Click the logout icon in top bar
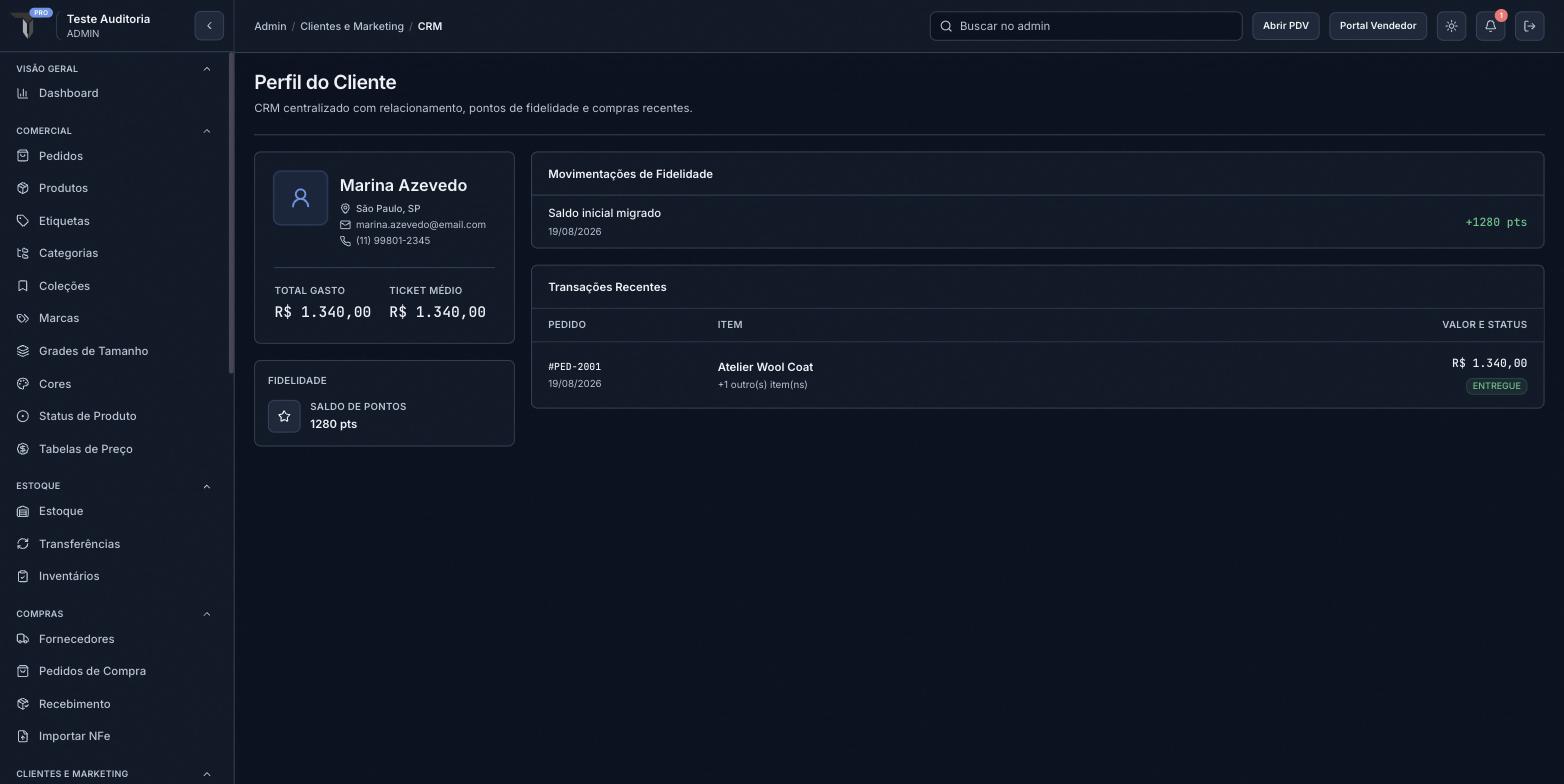Image resolution: width=1564 pixels, height=784 pixels. tap(1529, 26)
